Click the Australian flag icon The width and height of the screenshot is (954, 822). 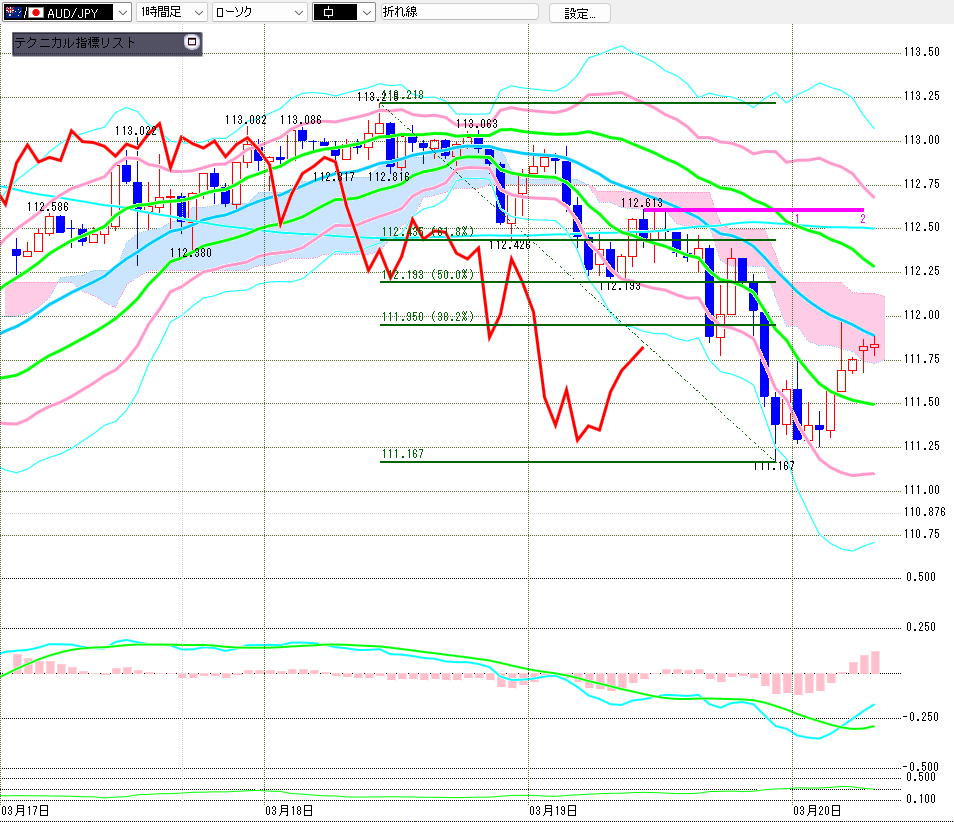[x=11, y=13]
